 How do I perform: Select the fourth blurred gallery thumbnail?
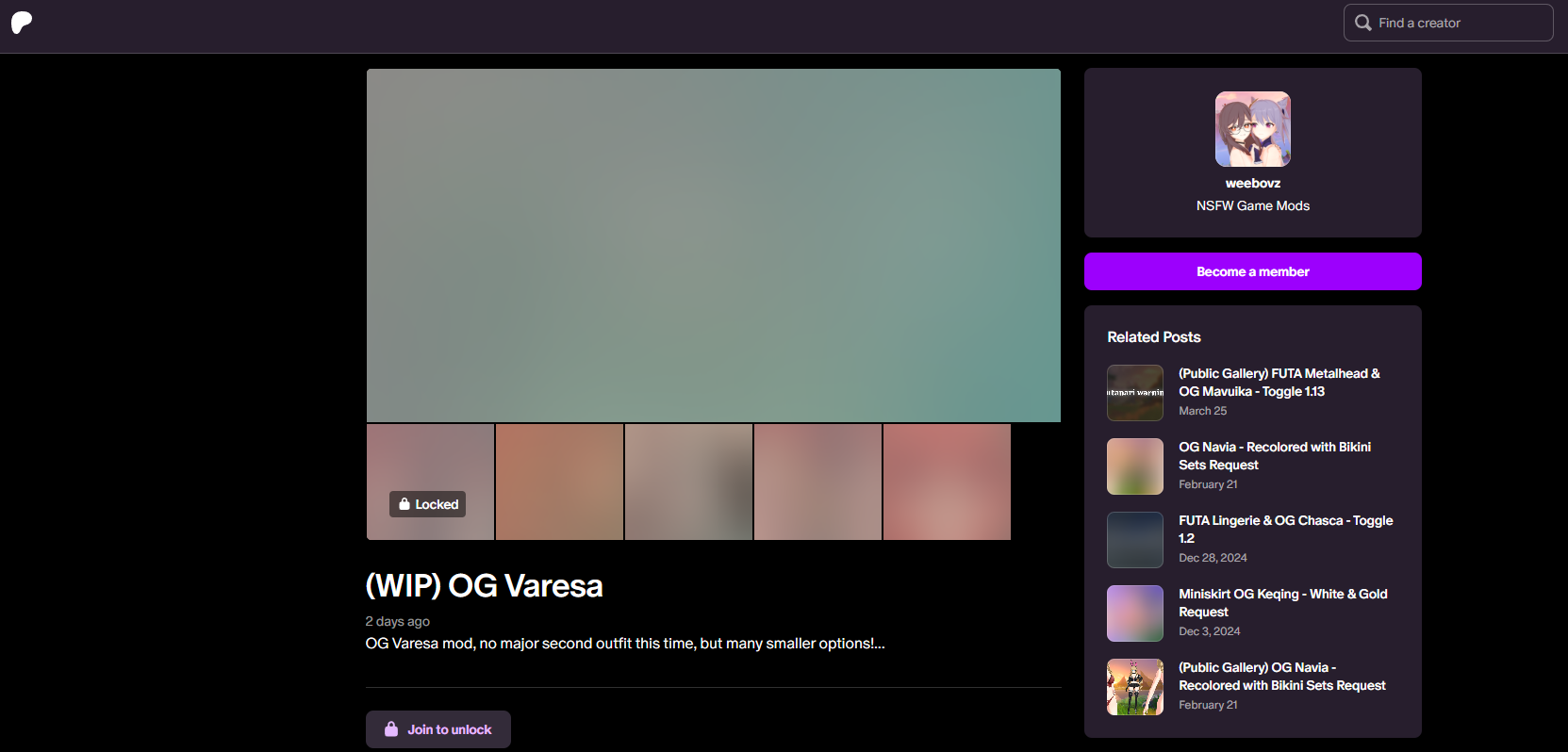[817, 482]
